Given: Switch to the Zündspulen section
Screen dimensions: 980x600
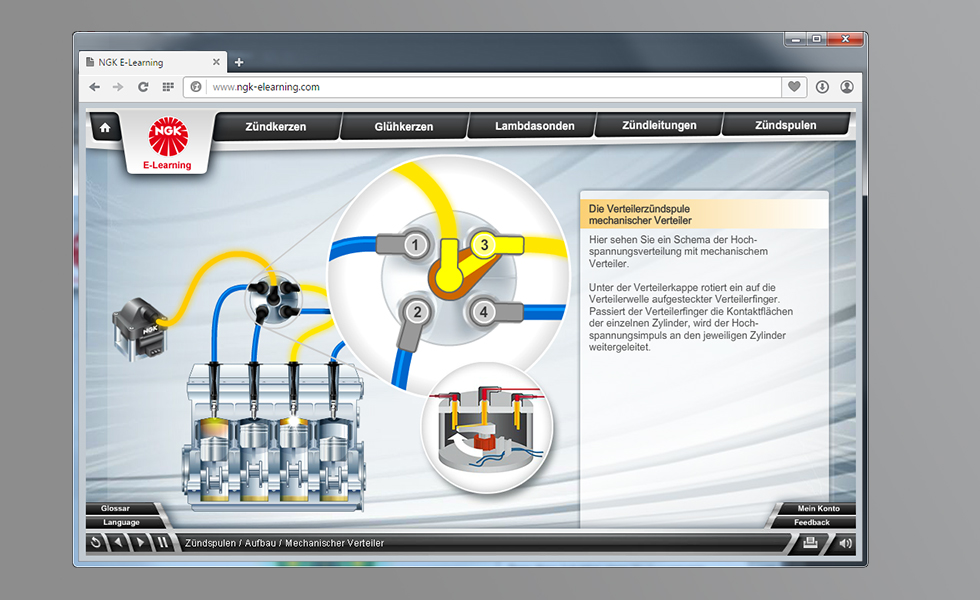Looking at the screenshot, I should [x=786, y=126].
